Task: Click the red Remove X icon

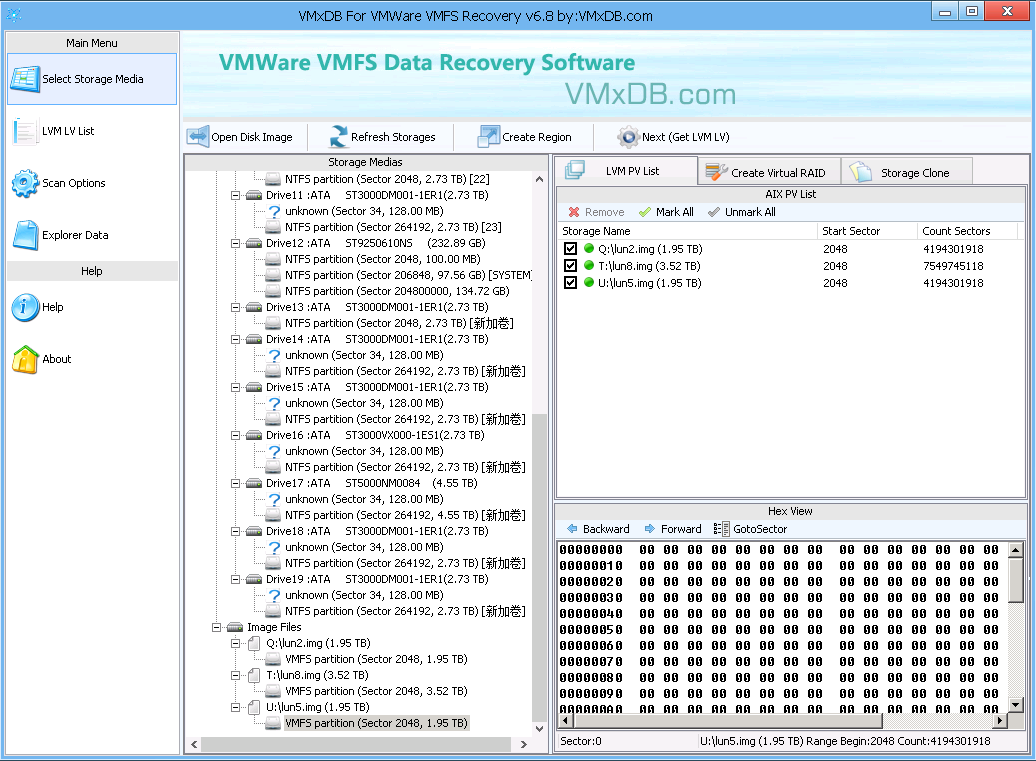Action: 574,212
